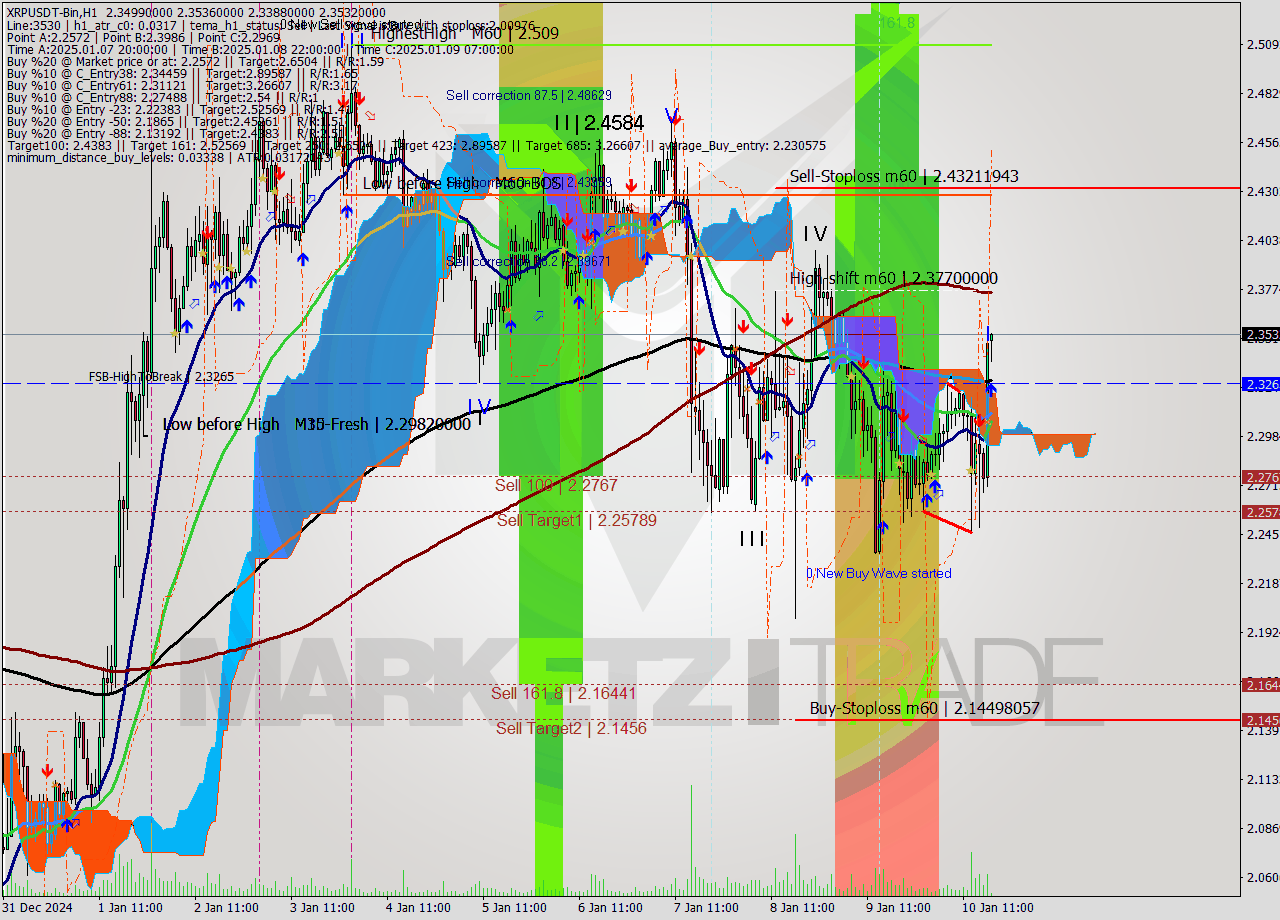
Task: Select the 9 Jan 11:00 date label
Action: click(898, 908)
